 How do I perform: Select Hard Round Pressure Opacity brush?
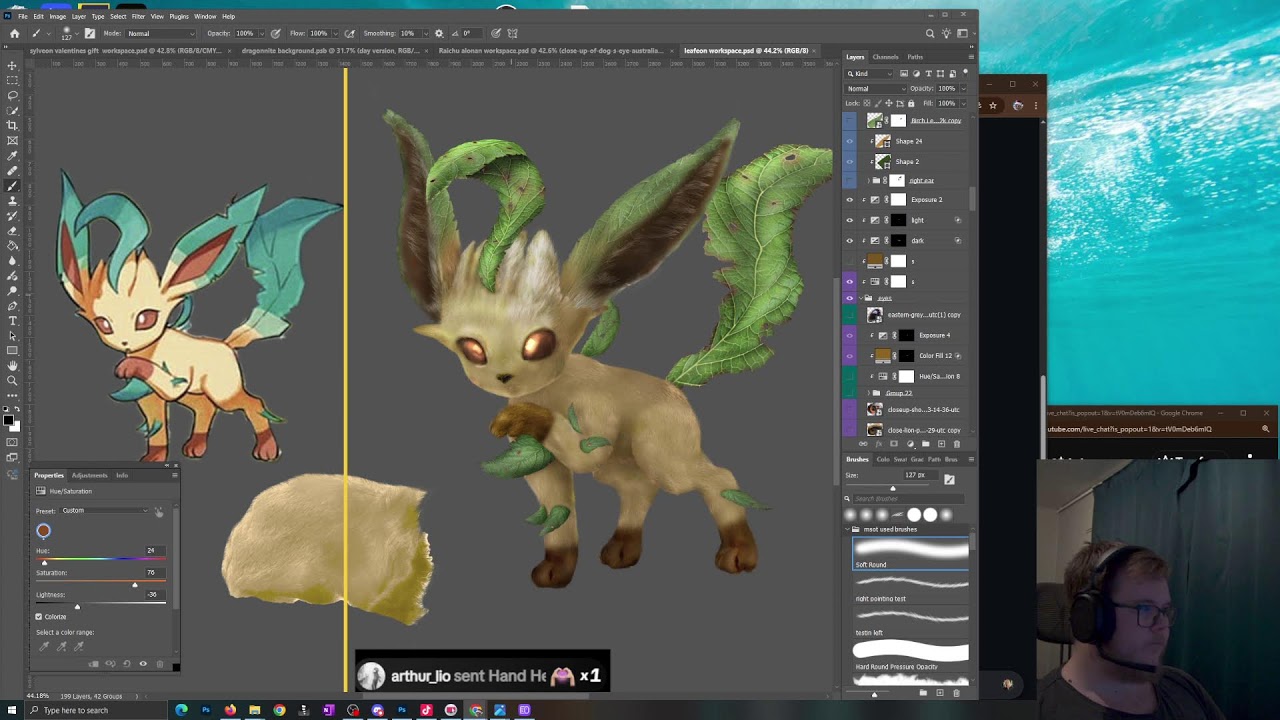click(x=911, y=656)
